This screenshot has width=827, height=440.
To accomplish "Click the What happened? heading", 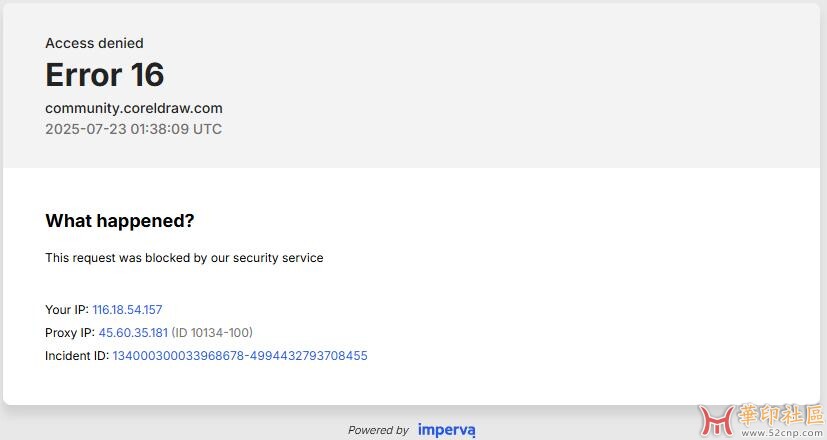I will pyautogui.click(x=120, y=221).
